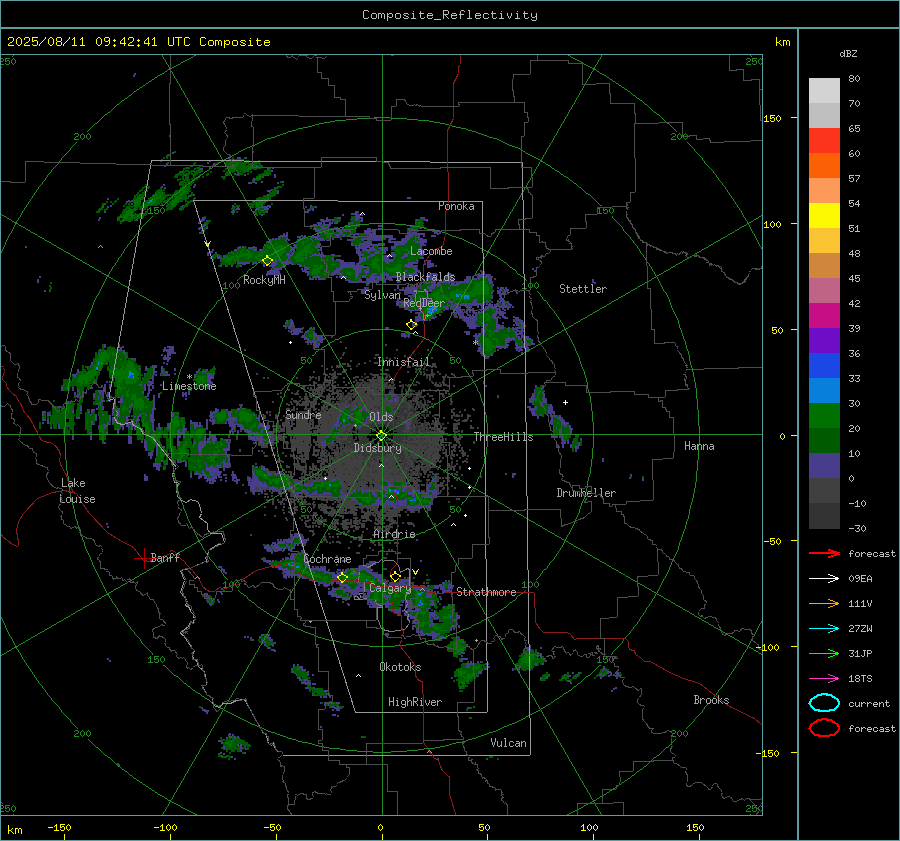This screenshot has width=900, height=841.
Task: Click the ThreeHills label
Action: coord(503,437)
